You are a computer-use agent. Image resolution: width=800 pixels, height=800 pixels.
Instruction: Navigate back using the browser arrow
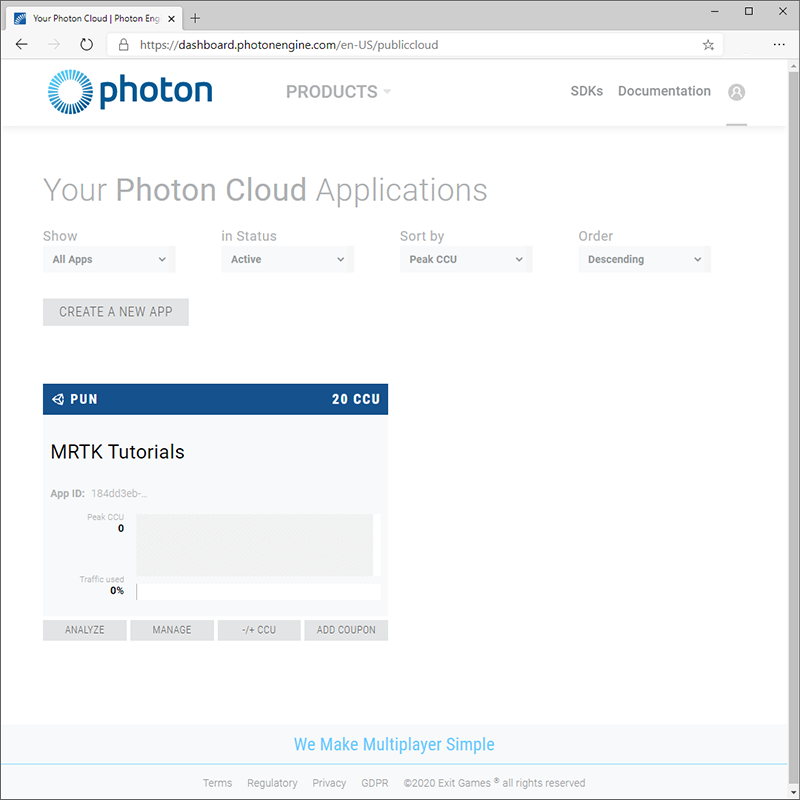(x=21, y=45)
